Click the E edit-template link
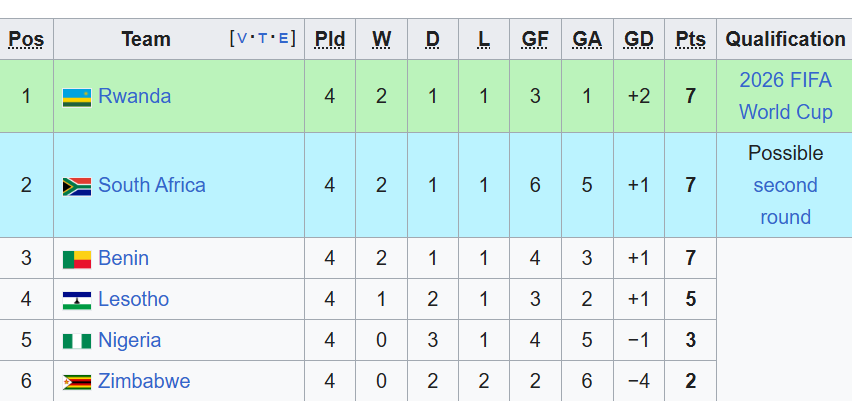The width and height of the screenshot is (852, 401). coord(284,39)
